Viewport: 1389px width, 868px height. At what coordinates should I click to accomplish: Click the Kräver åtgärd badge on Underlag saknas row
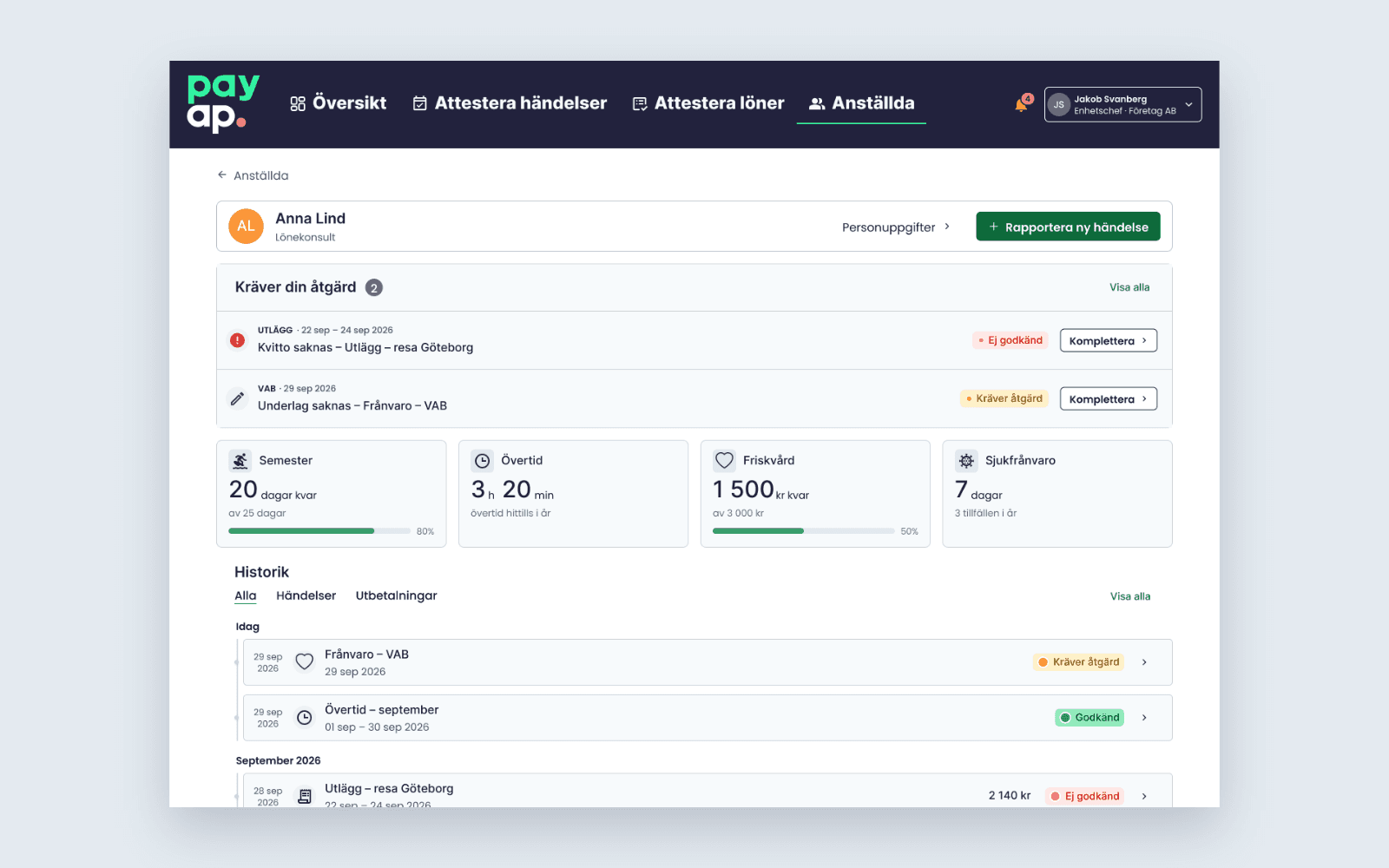click(x=1004, y=398)
